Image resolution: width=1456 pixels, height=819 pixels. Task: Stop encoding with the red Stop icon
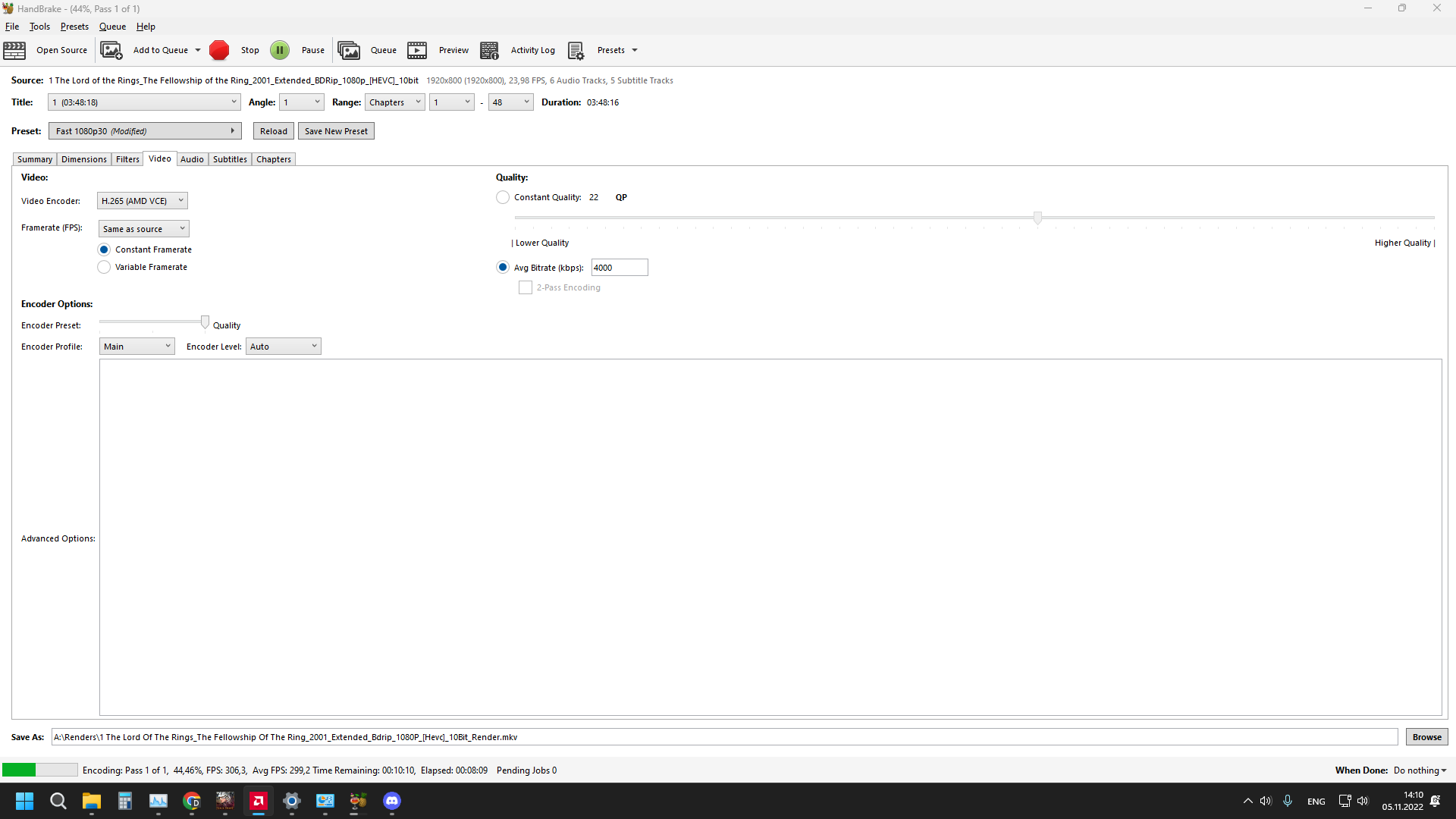pos(219,50)
